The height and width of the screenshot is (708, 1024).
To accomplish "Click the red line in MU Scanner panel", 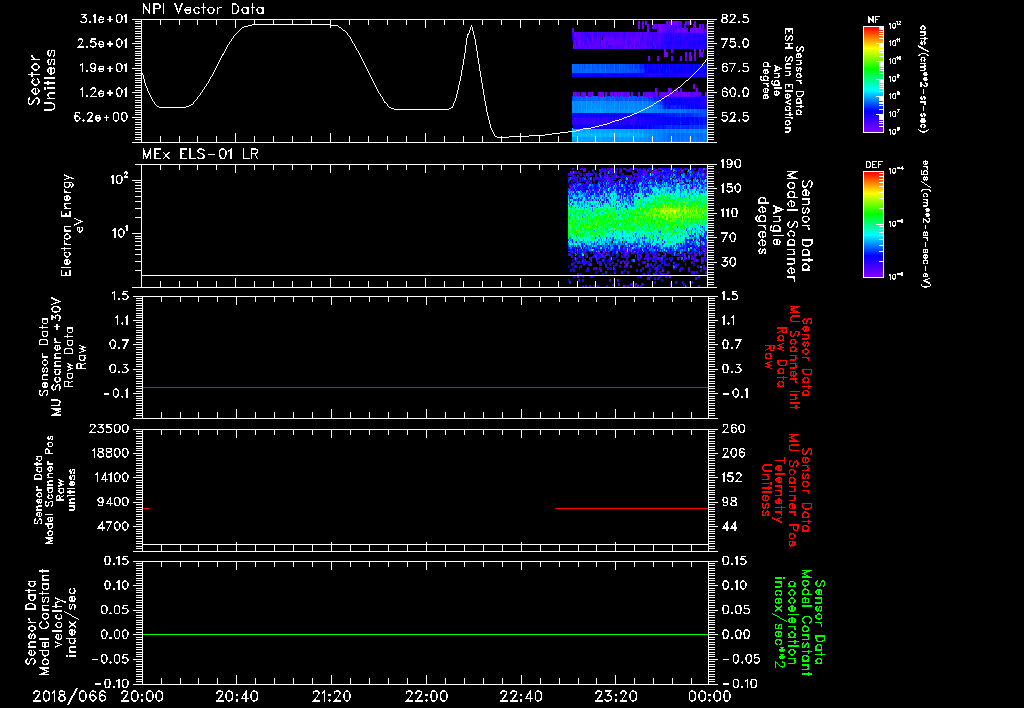I will [x=425, y=387].
